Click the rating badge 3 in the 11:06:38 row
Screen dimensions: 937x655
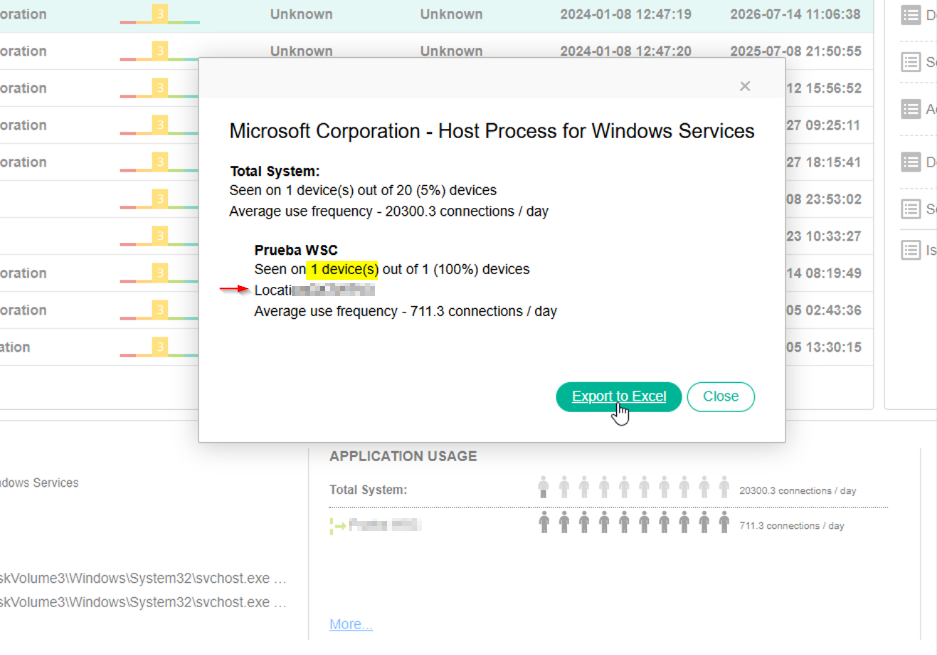(160, 14)
